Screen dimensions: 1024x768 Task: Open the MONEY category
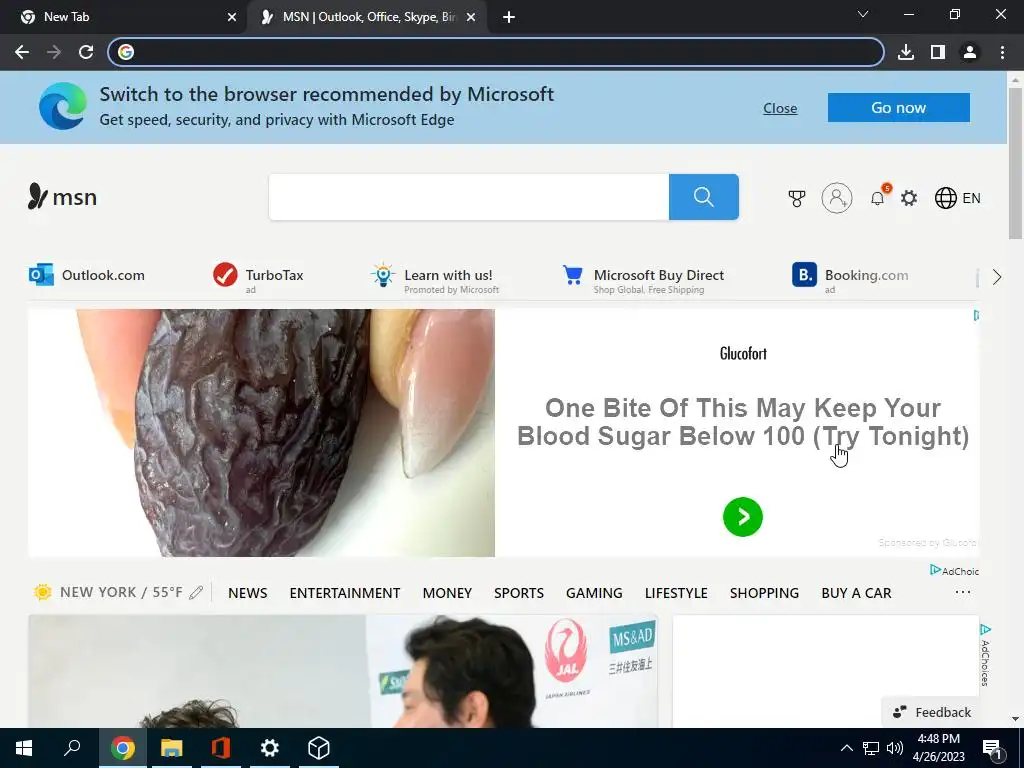[x=447, y=593]
